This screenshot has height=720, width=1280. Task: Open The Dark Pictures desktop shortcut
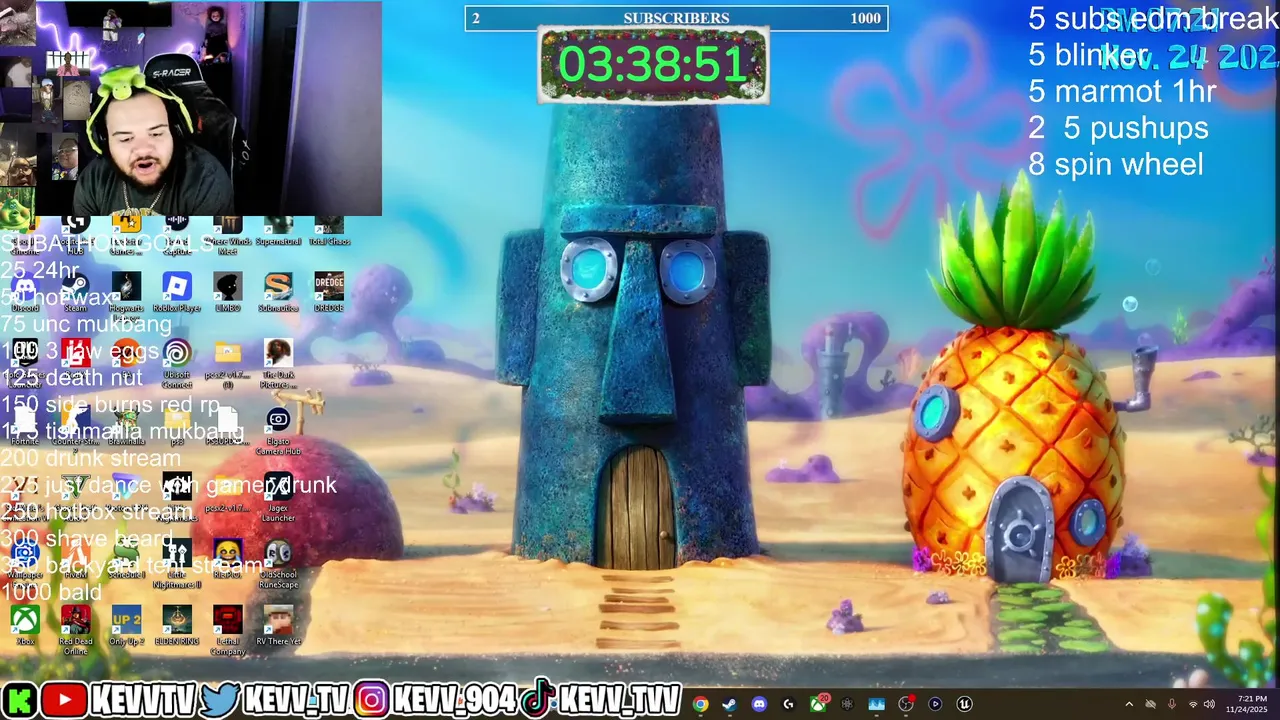(278, 364)
